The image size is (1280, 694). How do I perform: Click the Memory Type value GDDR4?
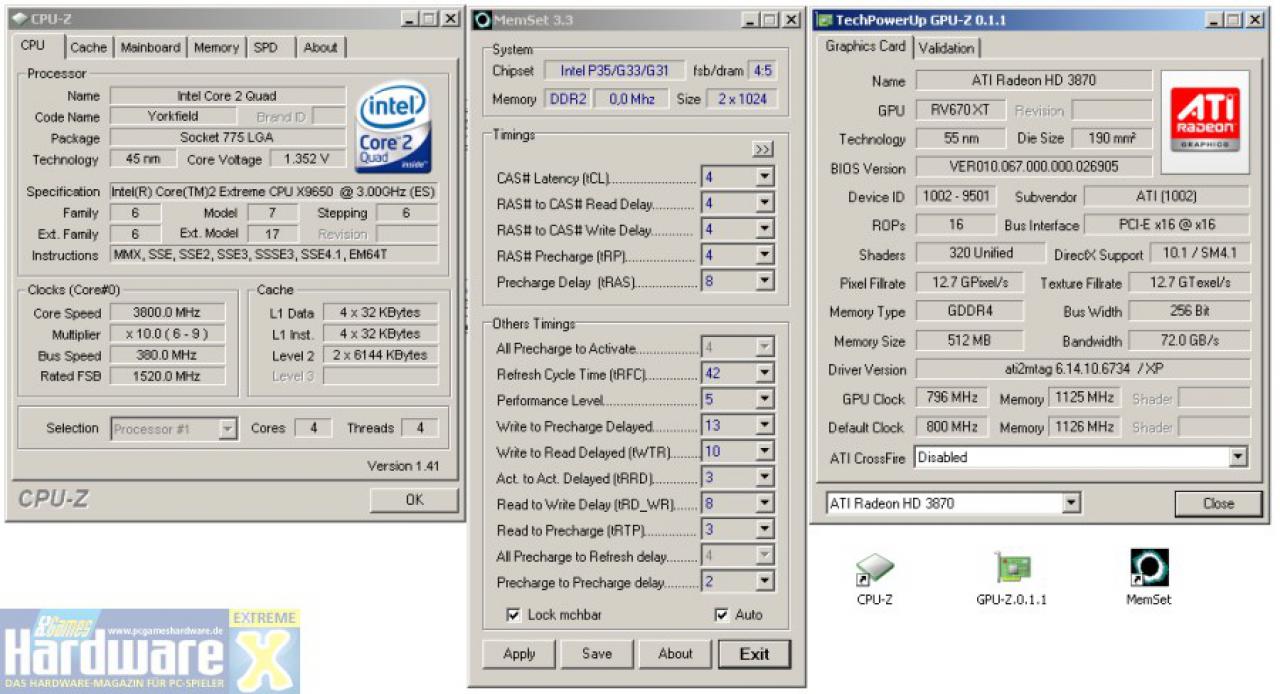[x=969, y=311]
